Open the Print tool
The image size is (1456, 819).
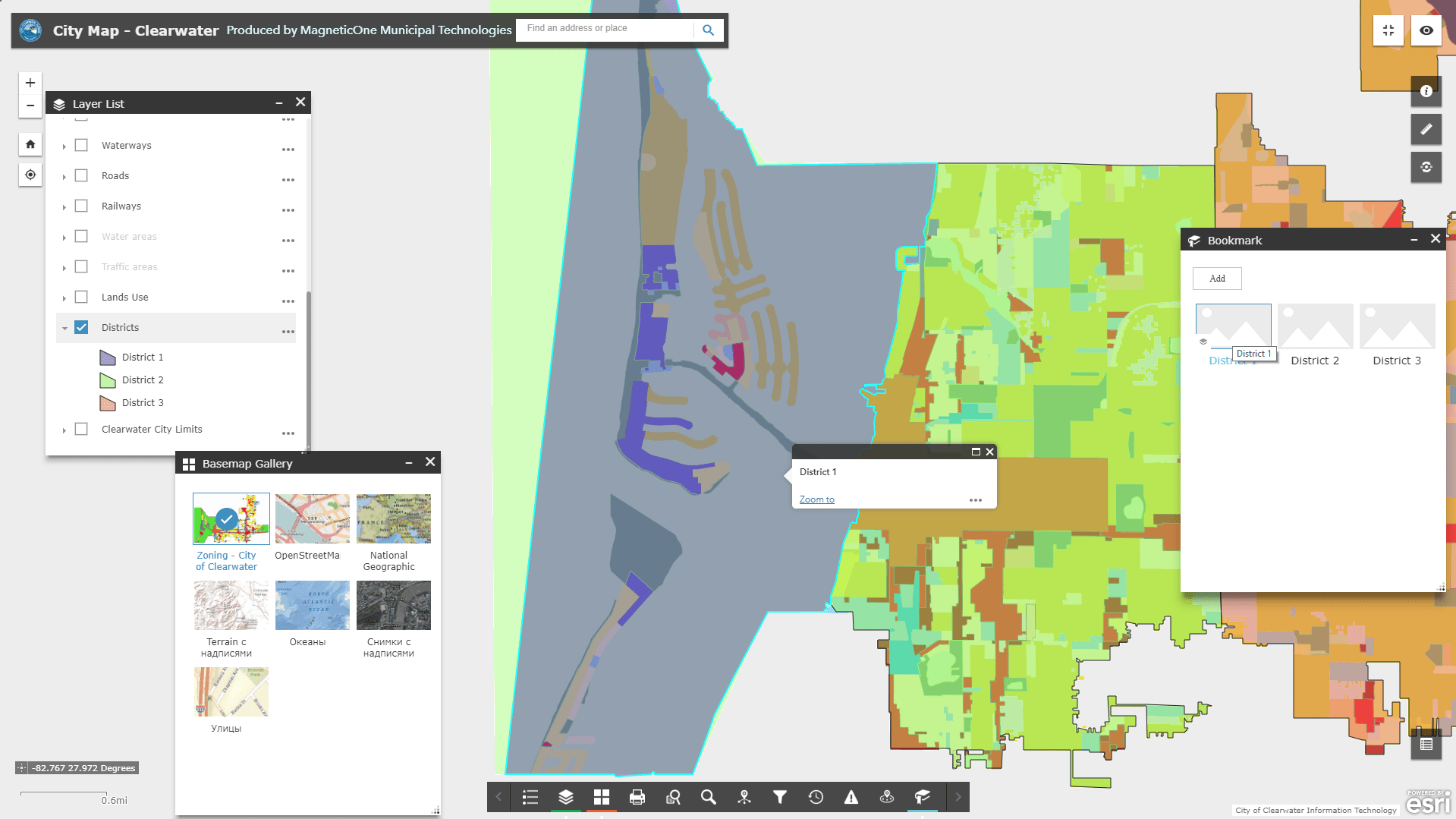coord(637,797)
